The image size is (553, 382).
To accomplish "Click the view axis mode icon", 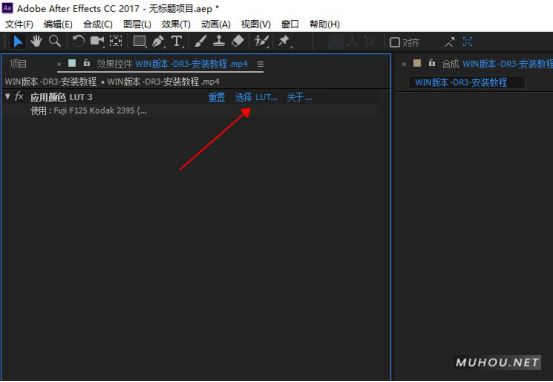I will [x=370, y=42].
